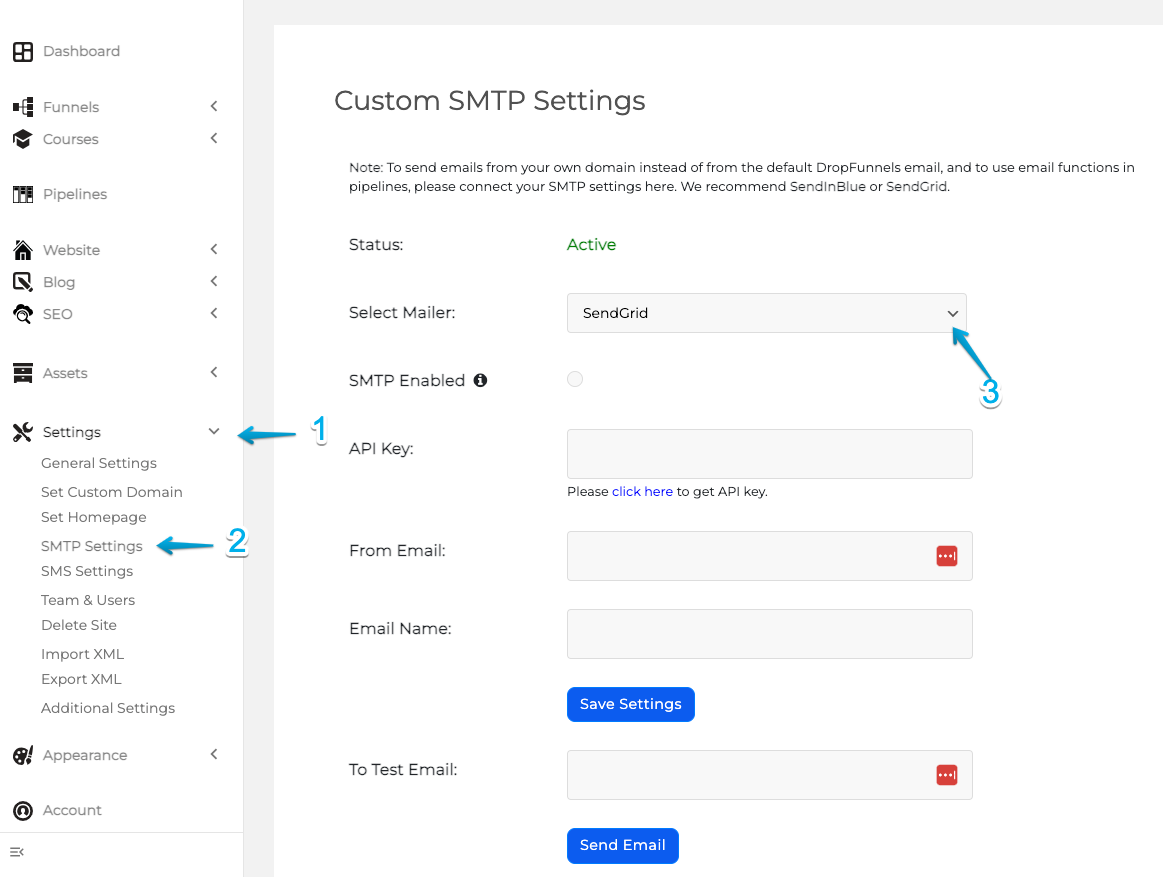Click the collapse sidebar arrow at bottom
1163x877 pixels.
pos(16,852)
